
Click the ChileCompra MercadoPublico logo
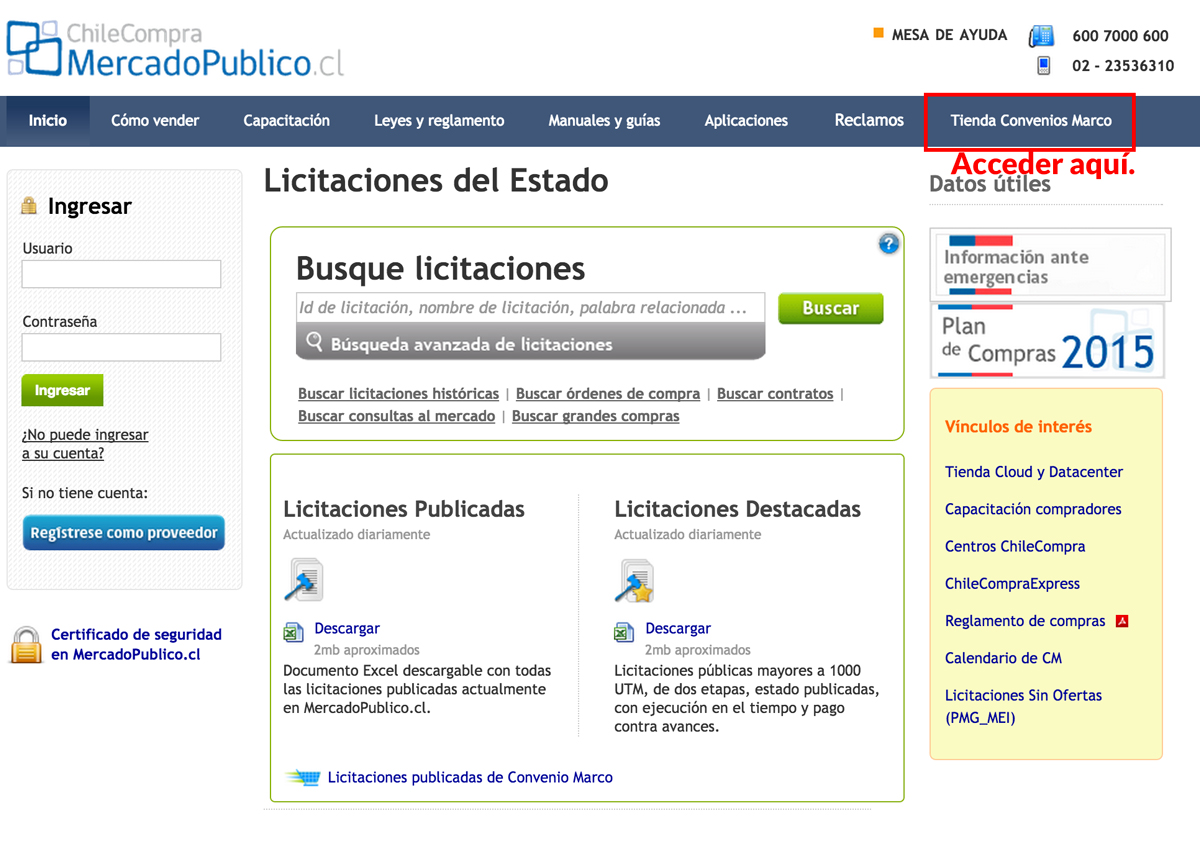[x=175, y=50]
